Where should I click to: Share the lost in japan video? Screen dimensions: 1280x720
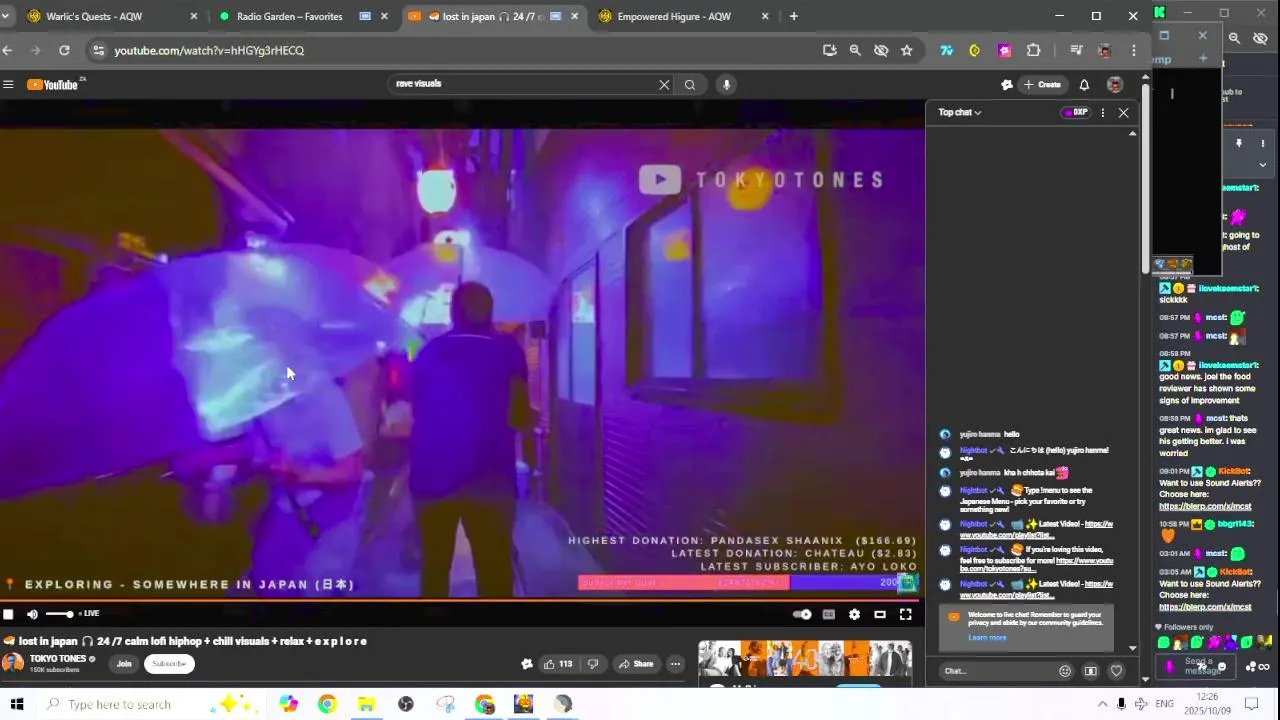[636, 664]
